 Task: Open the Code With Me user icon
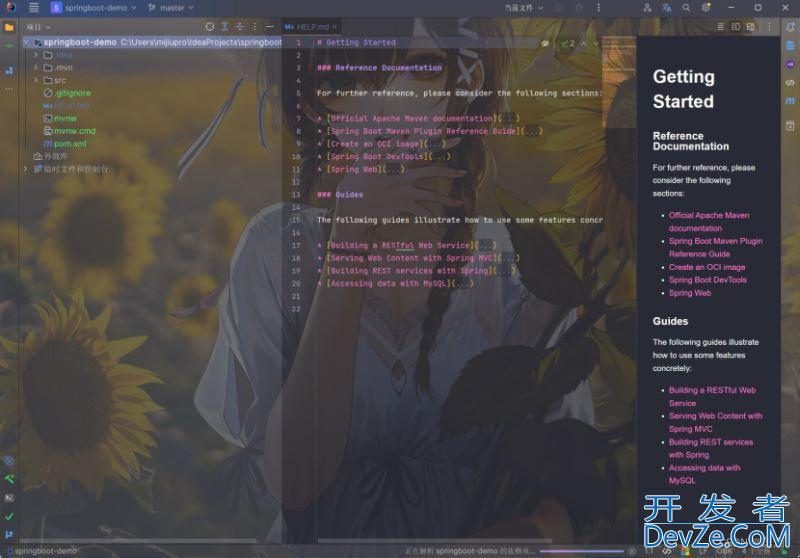(647, 8)
